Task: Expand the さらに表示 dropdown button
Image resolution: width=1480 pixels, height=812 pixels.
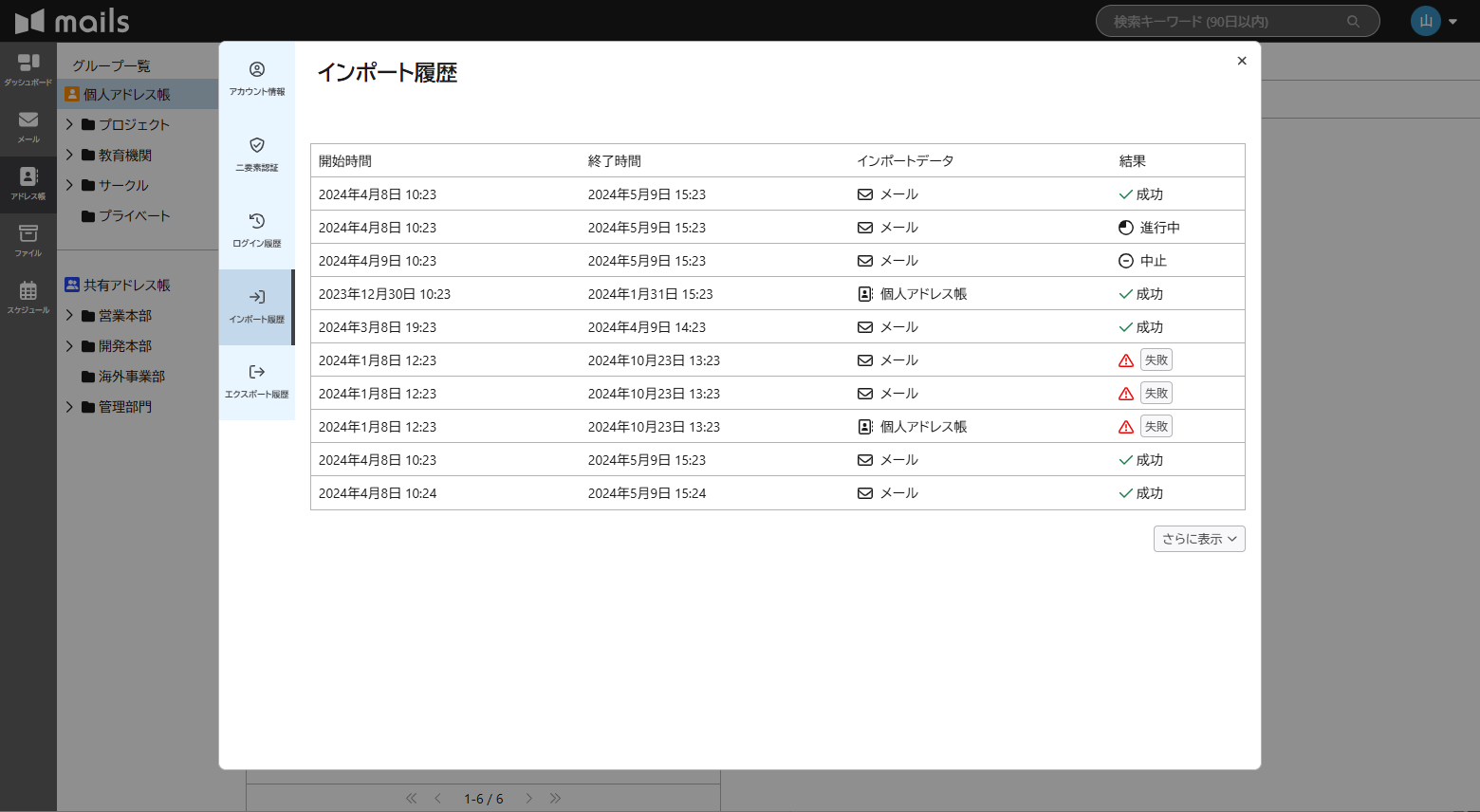Action: [1199, 539]
